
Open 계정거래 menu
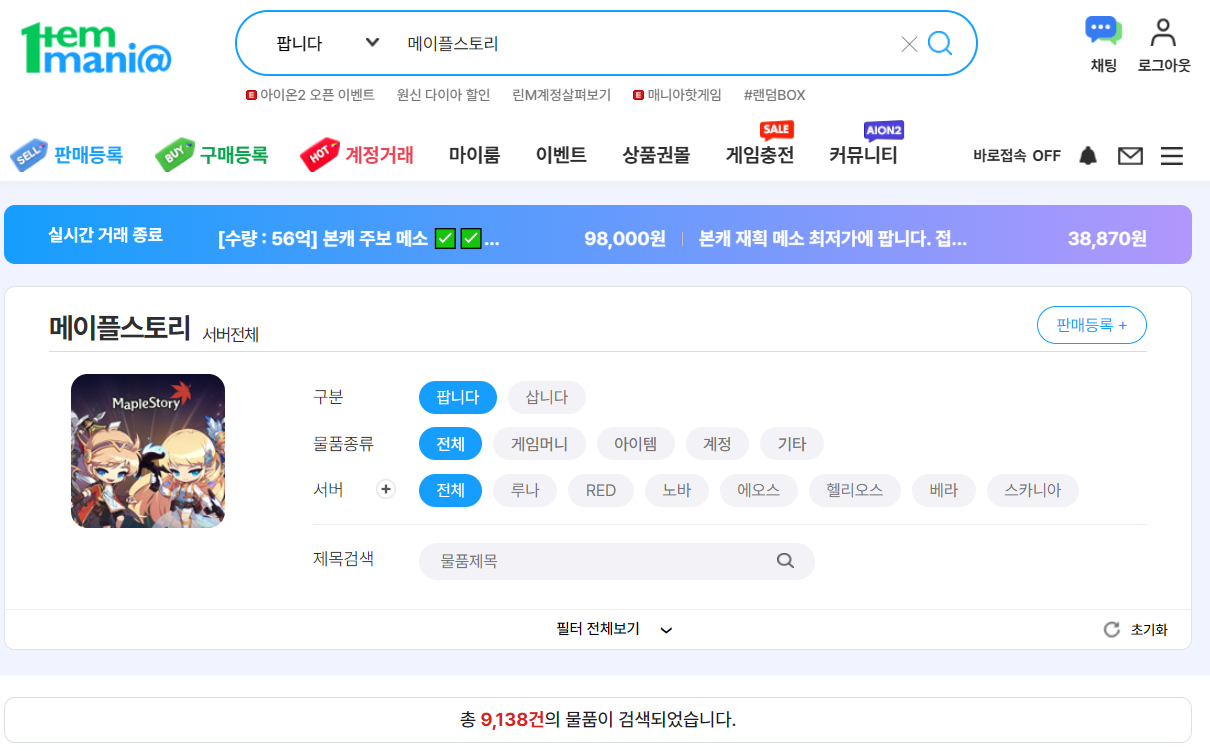(x=380, y=155)
